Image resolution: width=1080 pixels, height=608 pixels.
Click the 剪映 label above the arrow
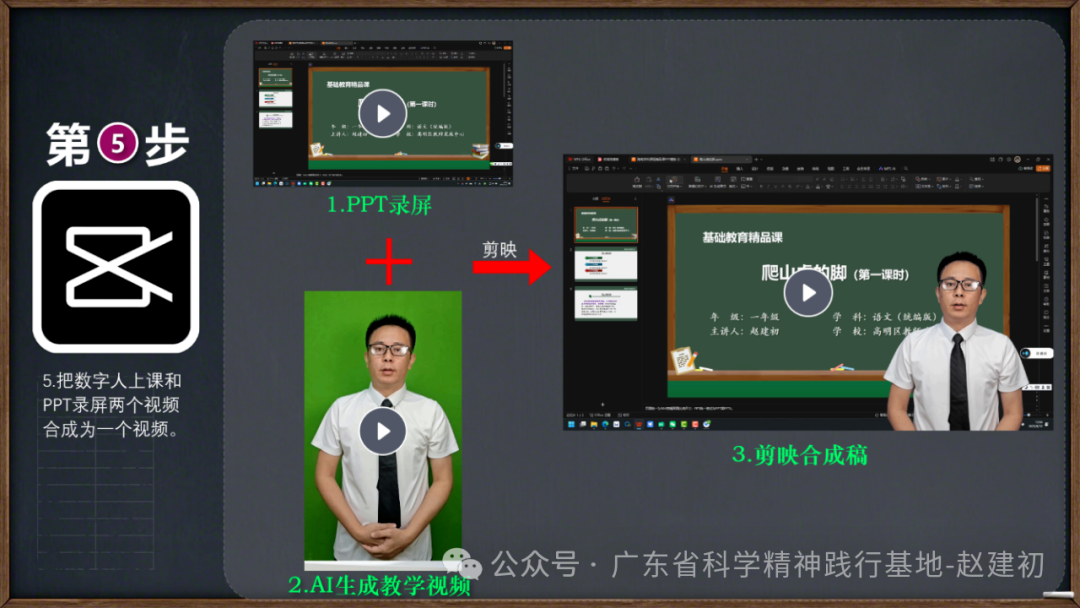tap(500, 248)
